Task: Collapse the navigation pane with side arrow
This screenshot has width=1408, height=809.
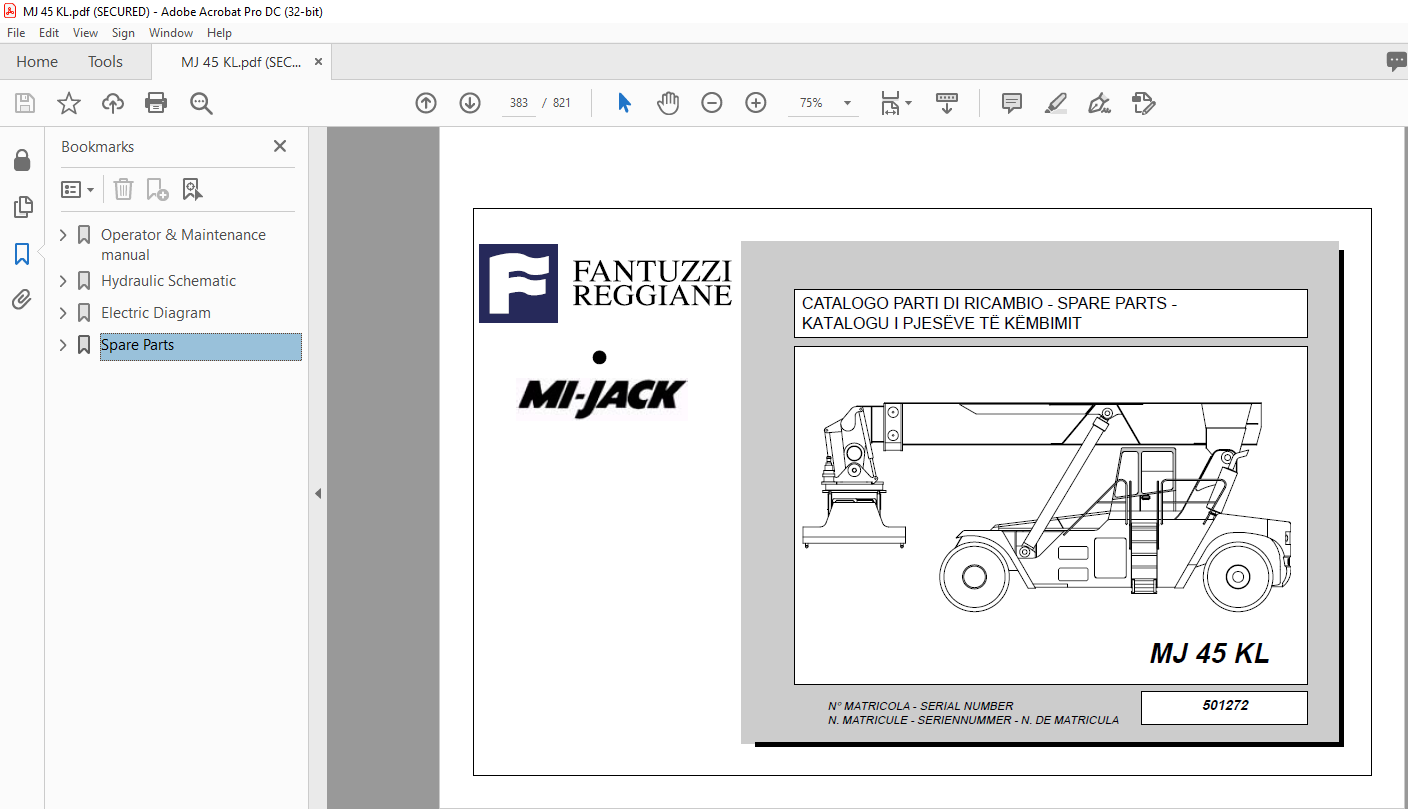Action: [318, 493]
